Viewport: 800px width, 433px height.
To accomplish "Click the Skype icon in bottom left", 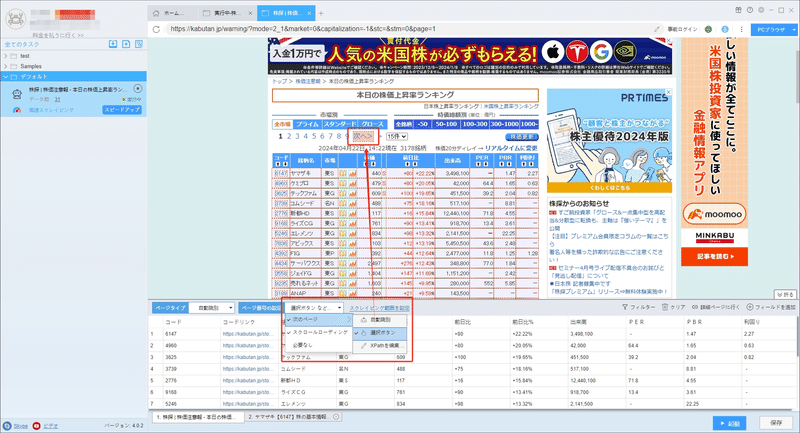I will 7,426.
